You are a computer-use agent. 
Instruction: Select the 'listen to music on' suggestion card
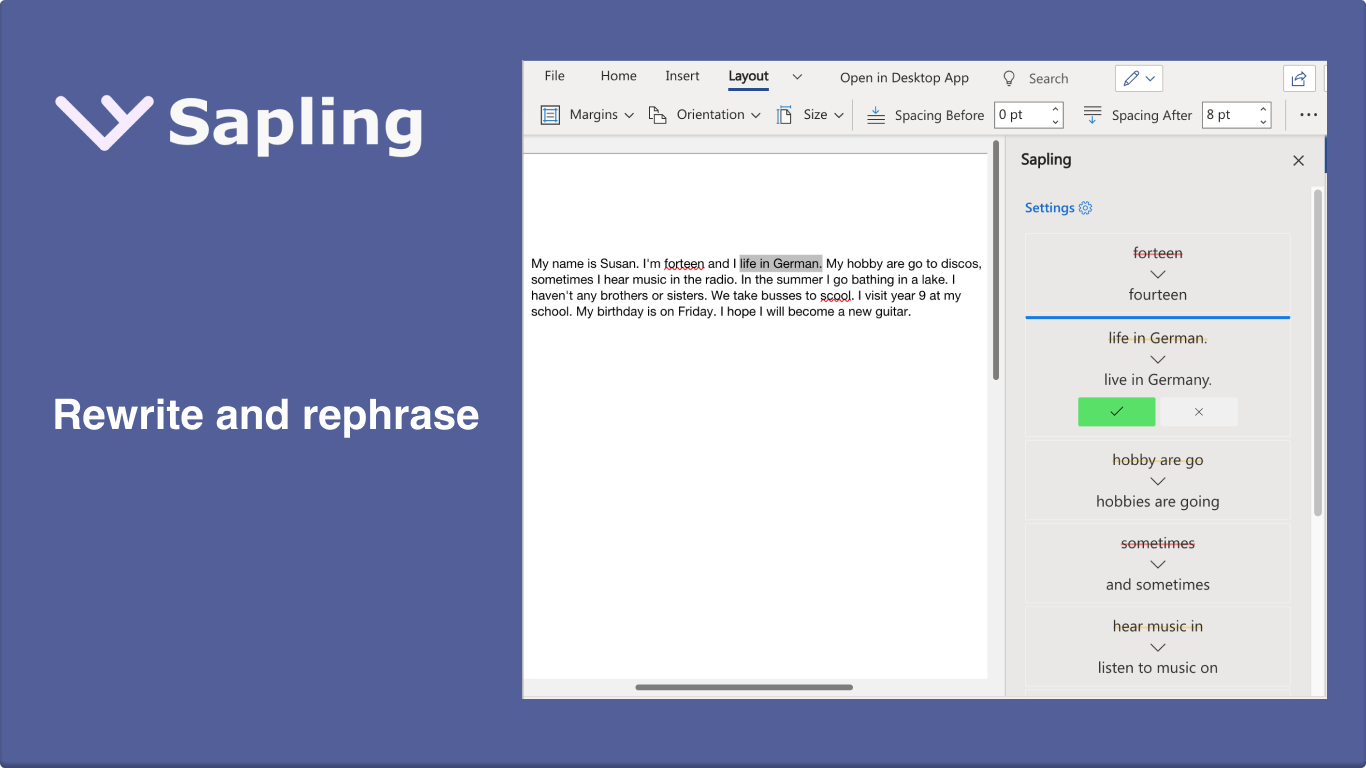tap(1158, 647)
